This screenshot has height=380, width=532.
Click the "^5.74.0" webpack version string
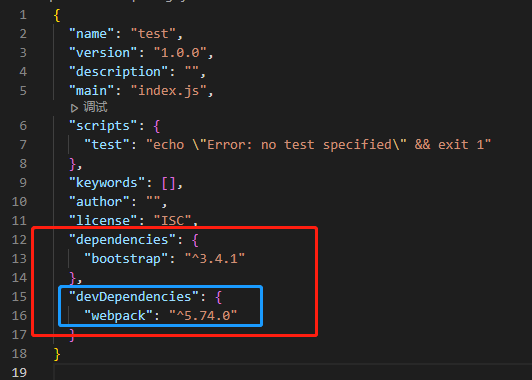tap(203, 316)
